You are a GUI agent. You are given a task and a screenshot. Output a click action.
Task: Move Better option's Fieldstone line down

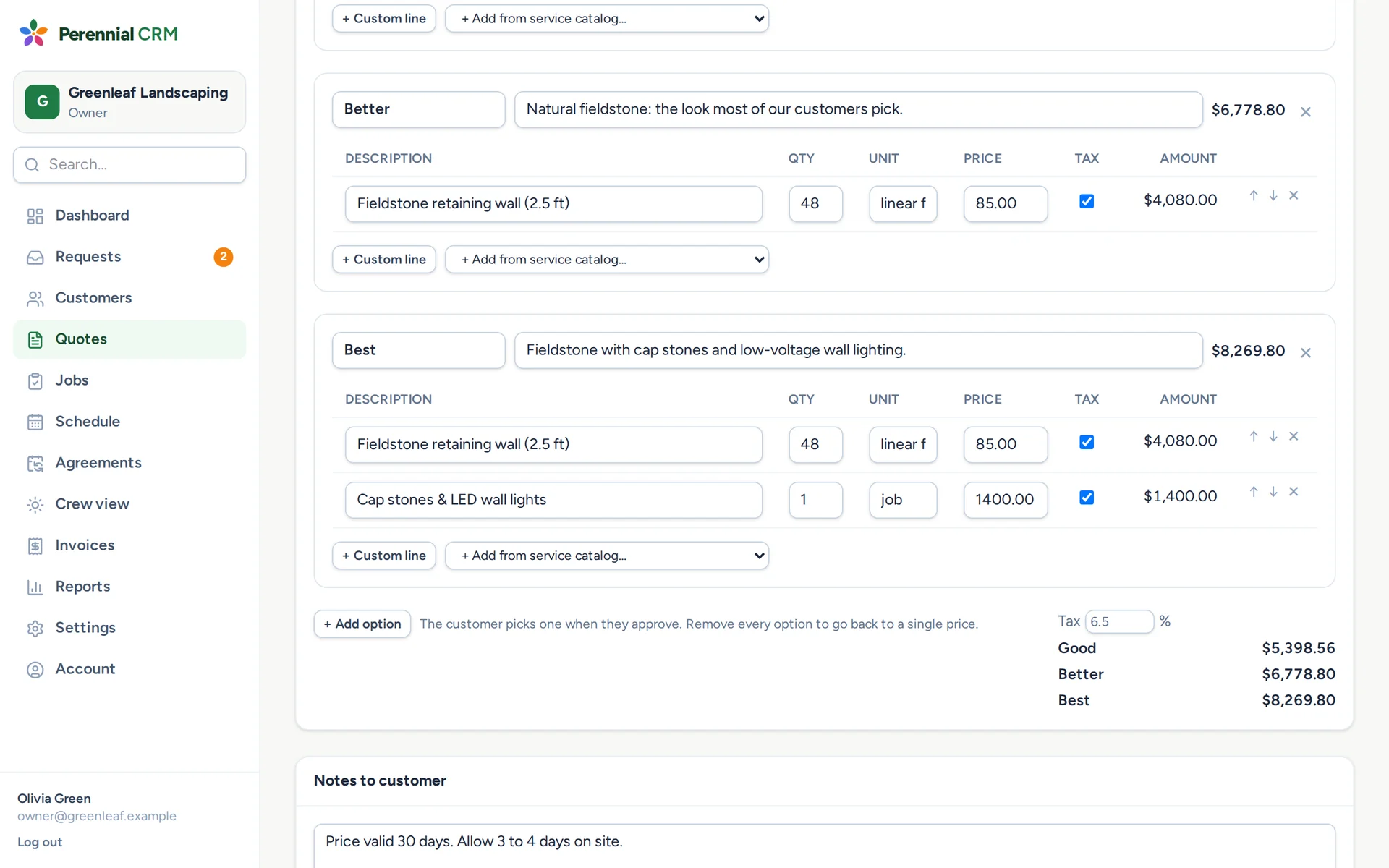click(x=1273, y=196)
